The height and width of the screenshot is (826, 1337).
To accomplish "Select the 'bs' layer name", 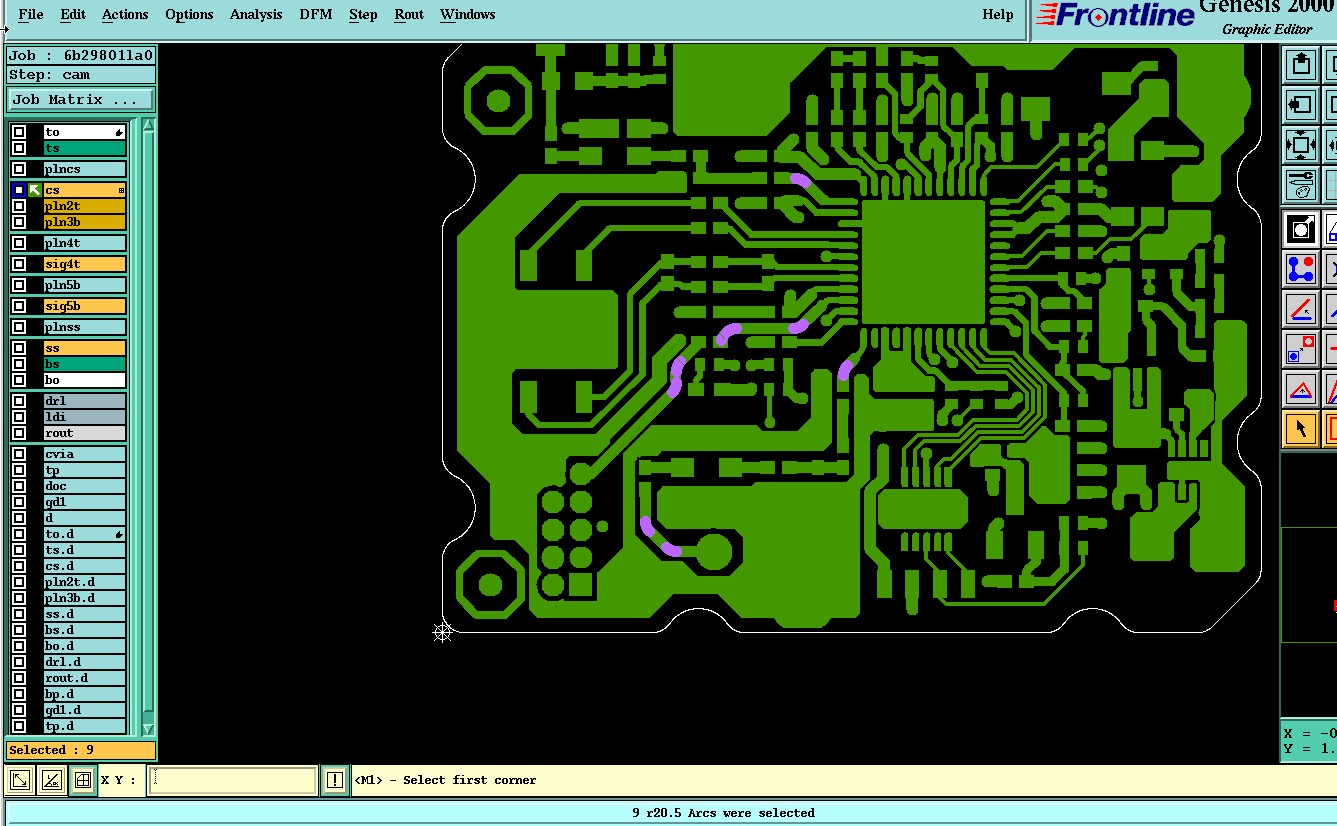I will [x=85, y=364].
